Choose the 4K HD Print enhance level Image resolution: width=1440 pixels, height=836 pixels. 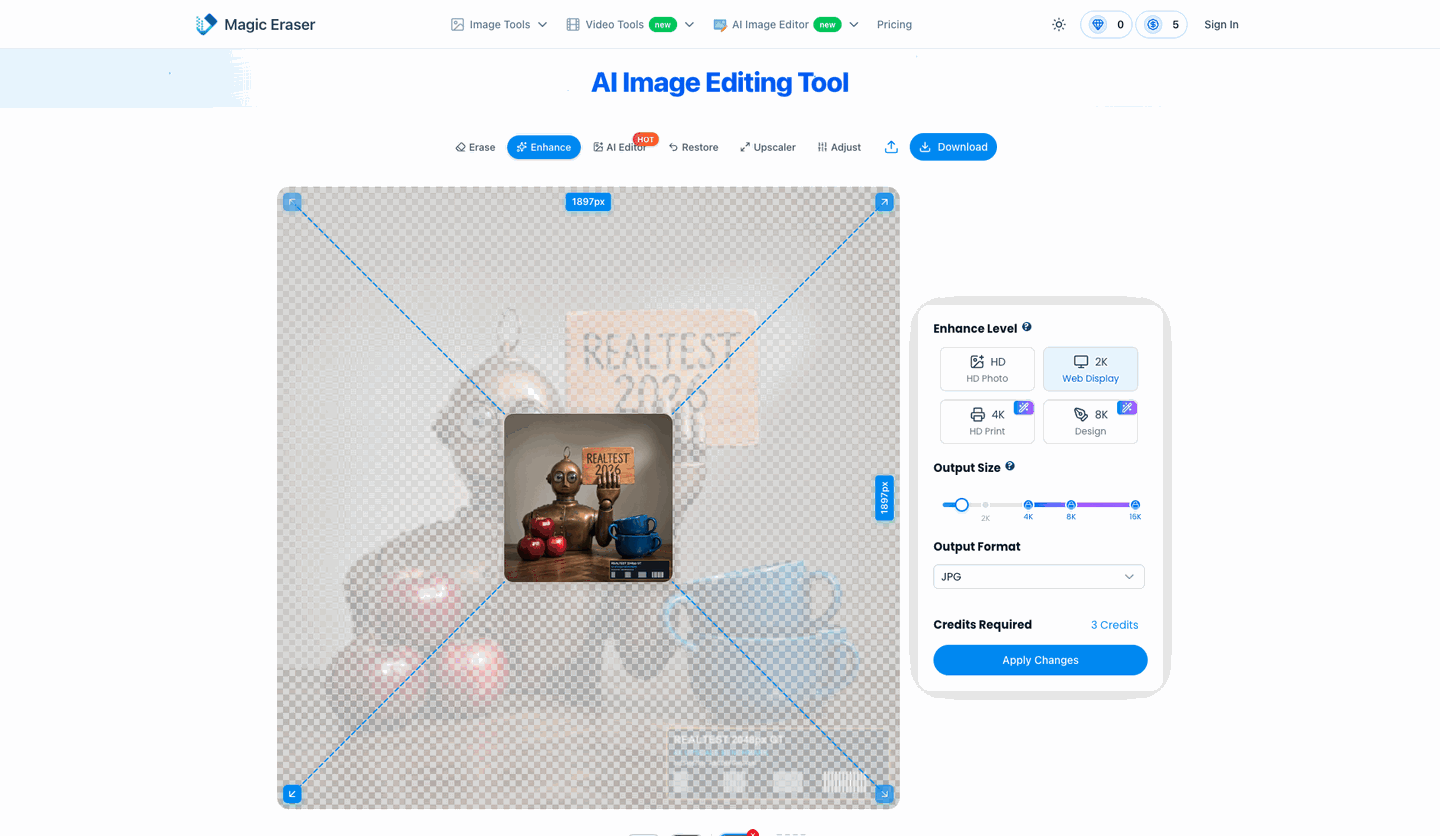tap(987, 421)
